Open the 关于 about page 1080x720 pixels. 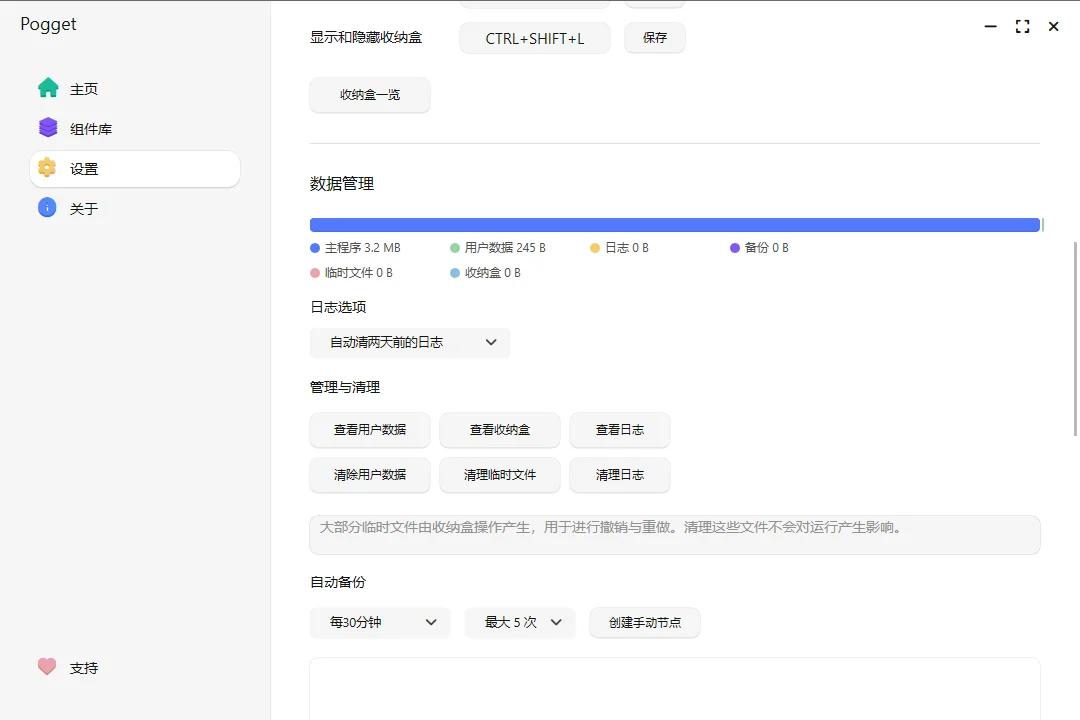pyautogui.click(x=135, y=209)
